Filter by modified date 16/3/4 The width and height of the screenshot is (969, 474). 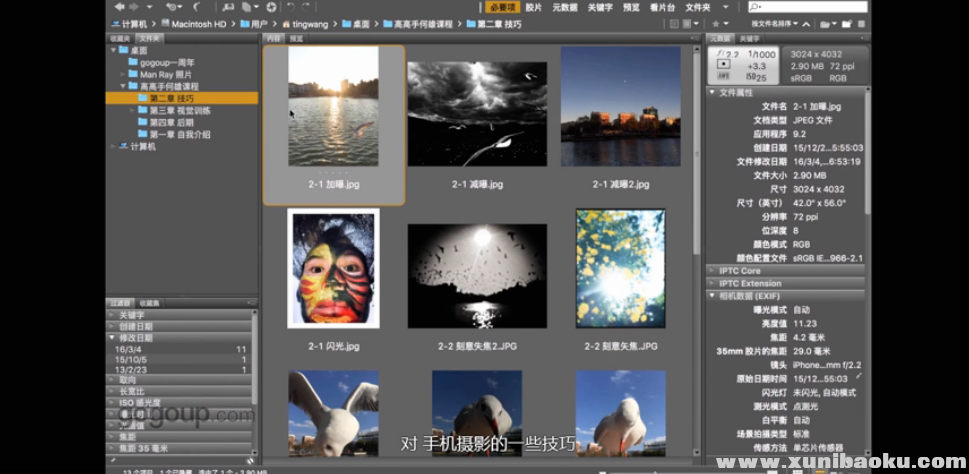click(128, 349)
